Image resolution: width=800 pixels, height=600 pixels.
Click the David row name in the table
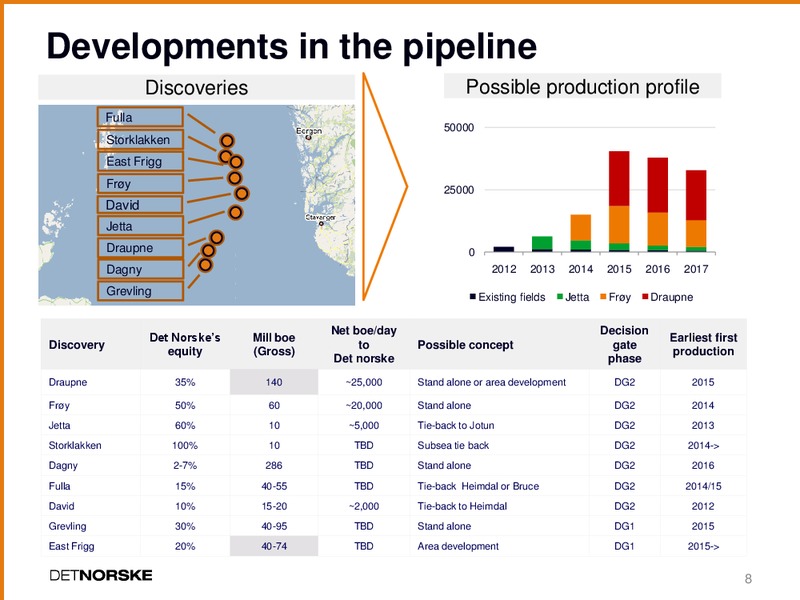pyautogui.click(x=61, y=506)
